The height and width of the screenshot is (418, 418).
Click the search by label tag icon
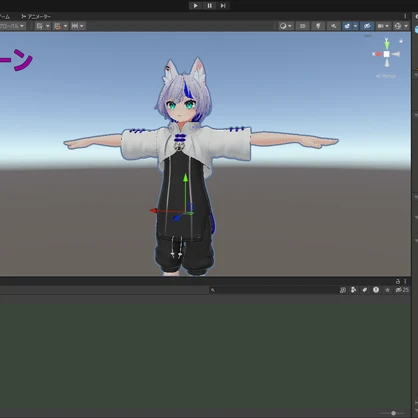365,290
